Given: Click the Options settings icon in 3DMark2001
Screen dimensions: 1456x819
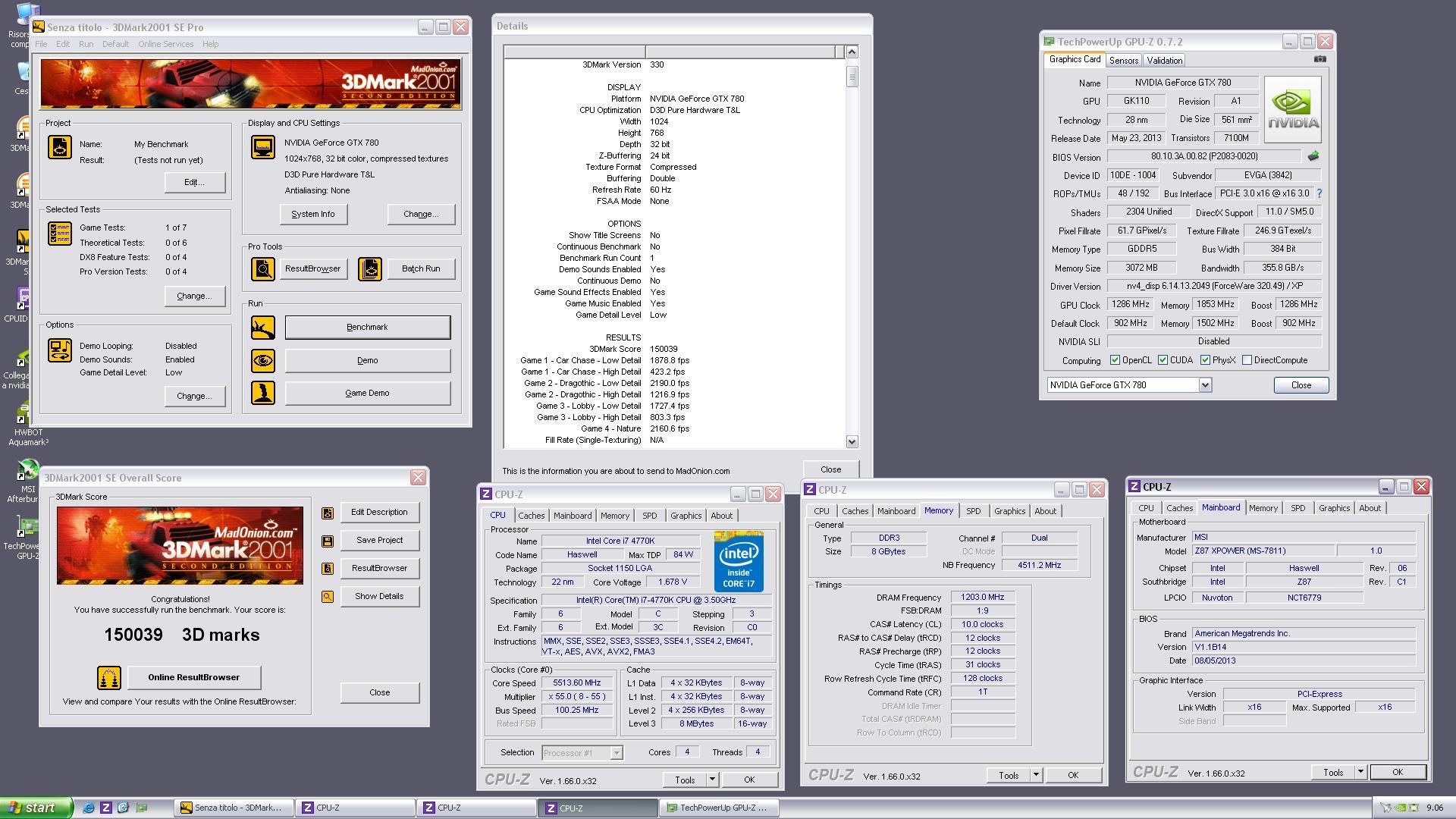Looking at the screenshot, I should 60,350.
